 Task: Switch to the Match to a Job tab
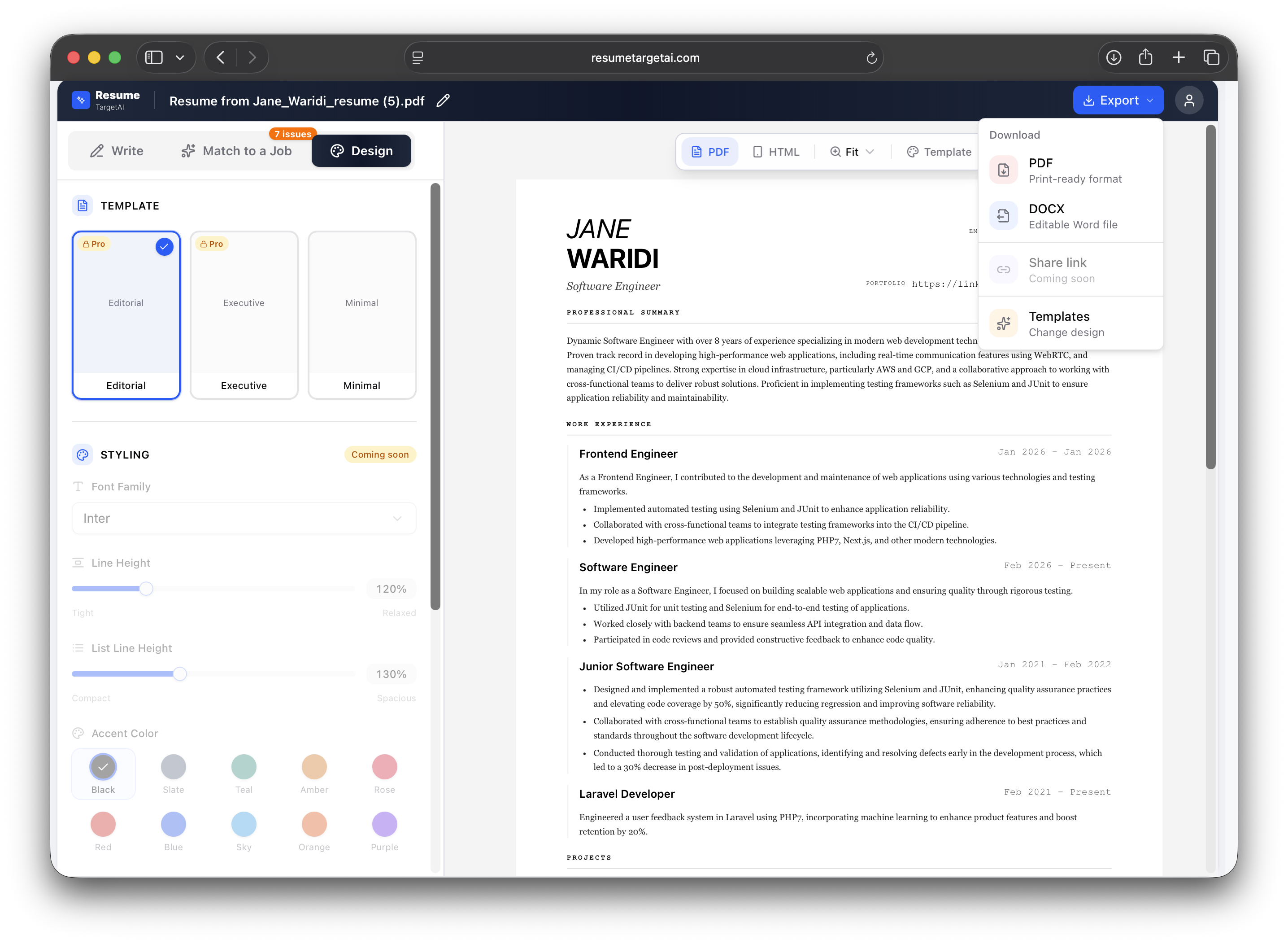(236, 151)
